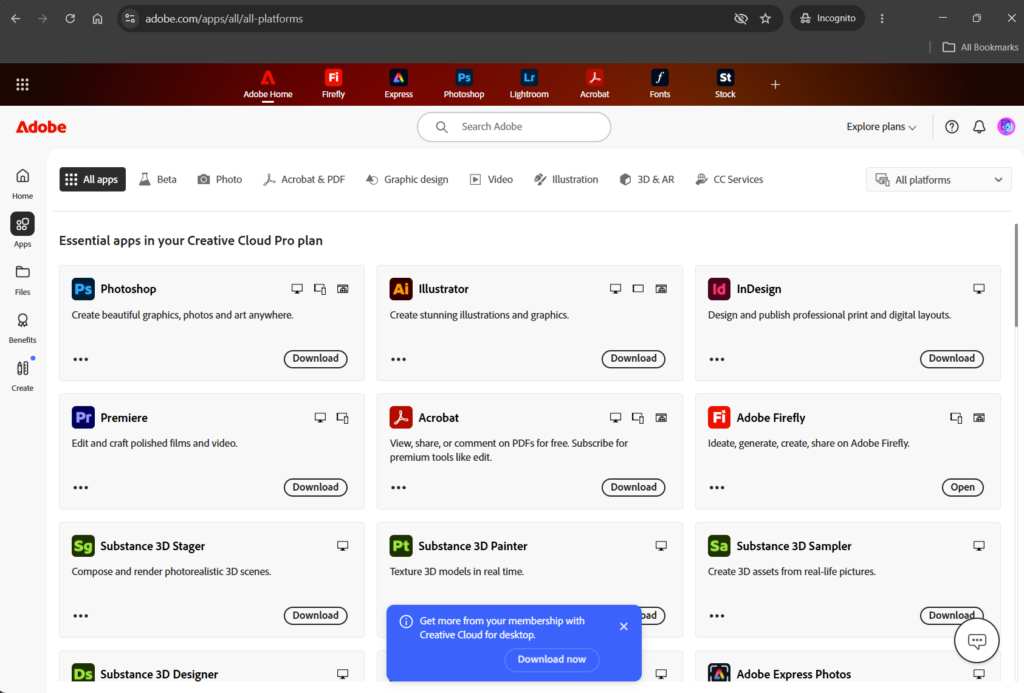
Task: Click the Adobe Firefly icon in its card
Action: pyautogui.click(x=719, y=417)
